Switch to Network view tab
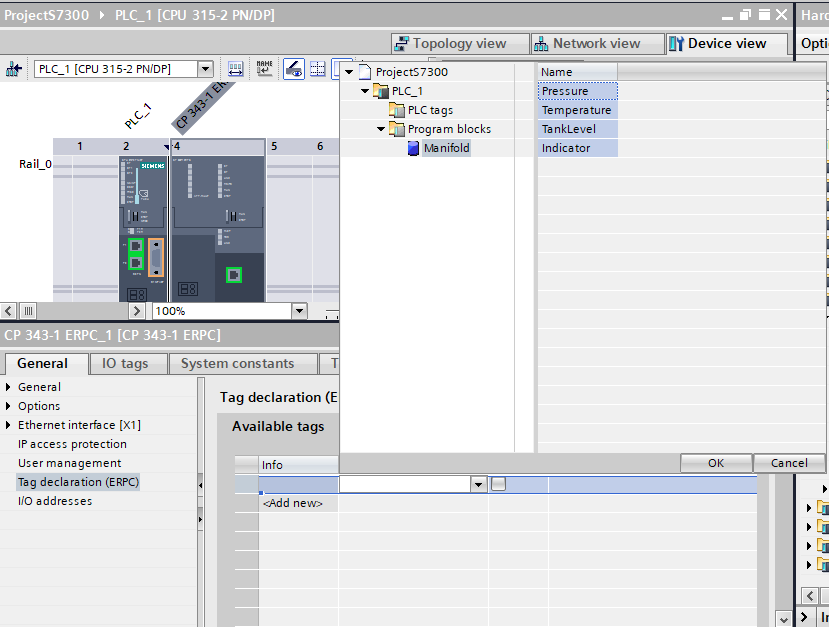The width and height of the screenshot is (829, 627). 597,44
